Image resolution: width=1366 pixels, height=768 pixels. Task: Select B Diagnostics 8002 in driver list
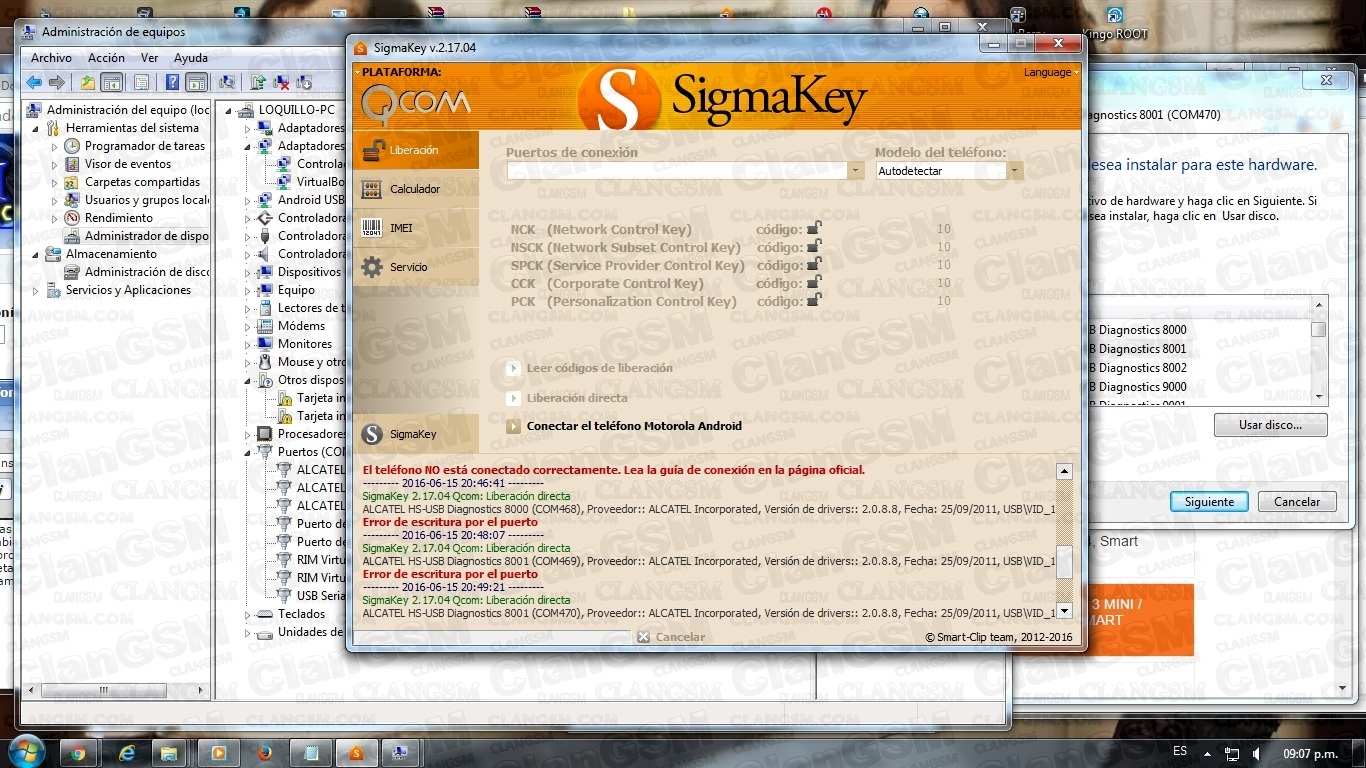(x=1137, y=368)
